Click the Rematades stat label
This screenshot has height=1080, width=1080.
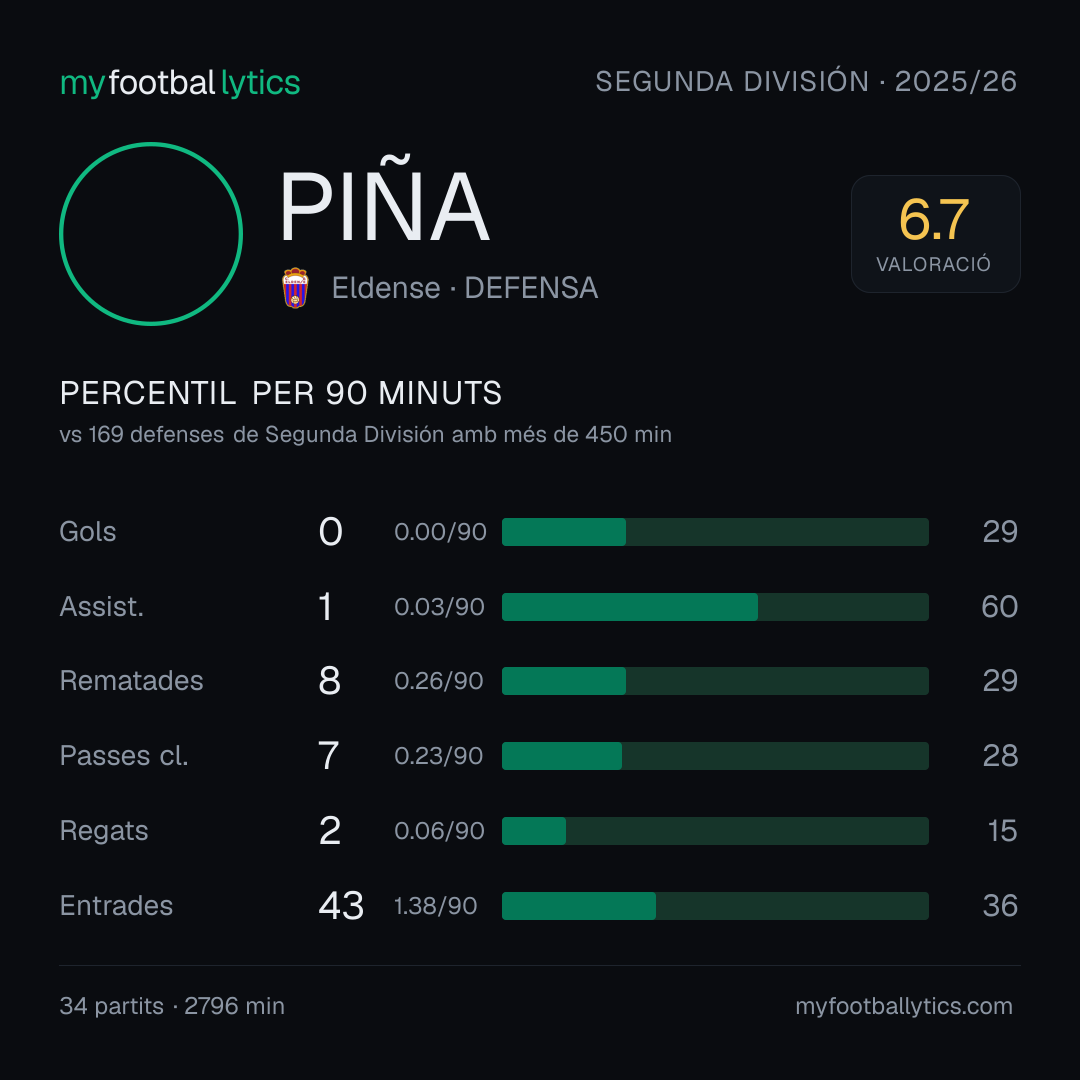point(132,681)
